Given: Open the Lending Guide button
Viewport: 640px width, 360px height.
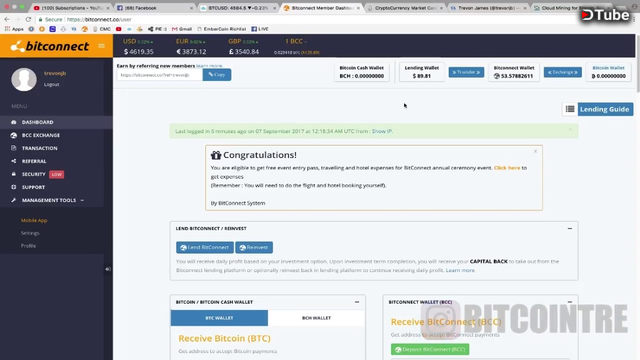Looking at the screenshot, I should 604,109.
